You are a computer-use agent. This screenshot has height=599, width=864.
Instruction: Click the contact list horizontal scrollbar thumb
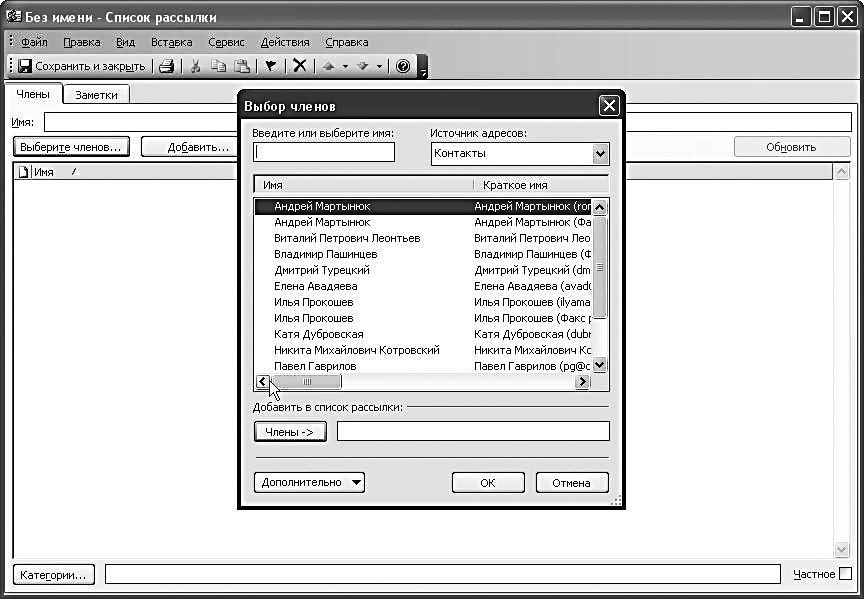pos(307,382)
